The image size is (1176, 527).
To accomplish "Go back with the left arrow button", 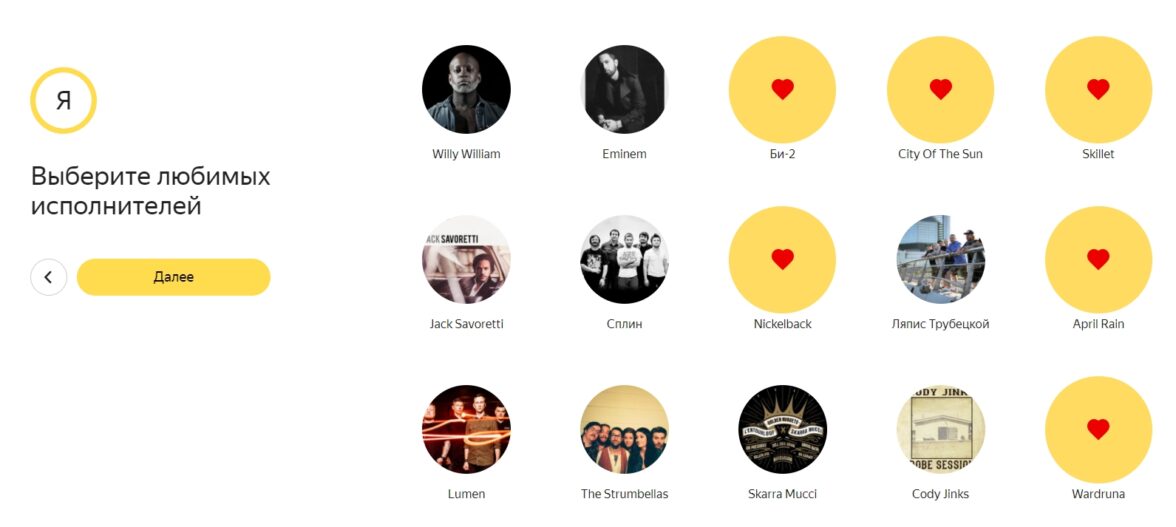I will coord(49,277).
